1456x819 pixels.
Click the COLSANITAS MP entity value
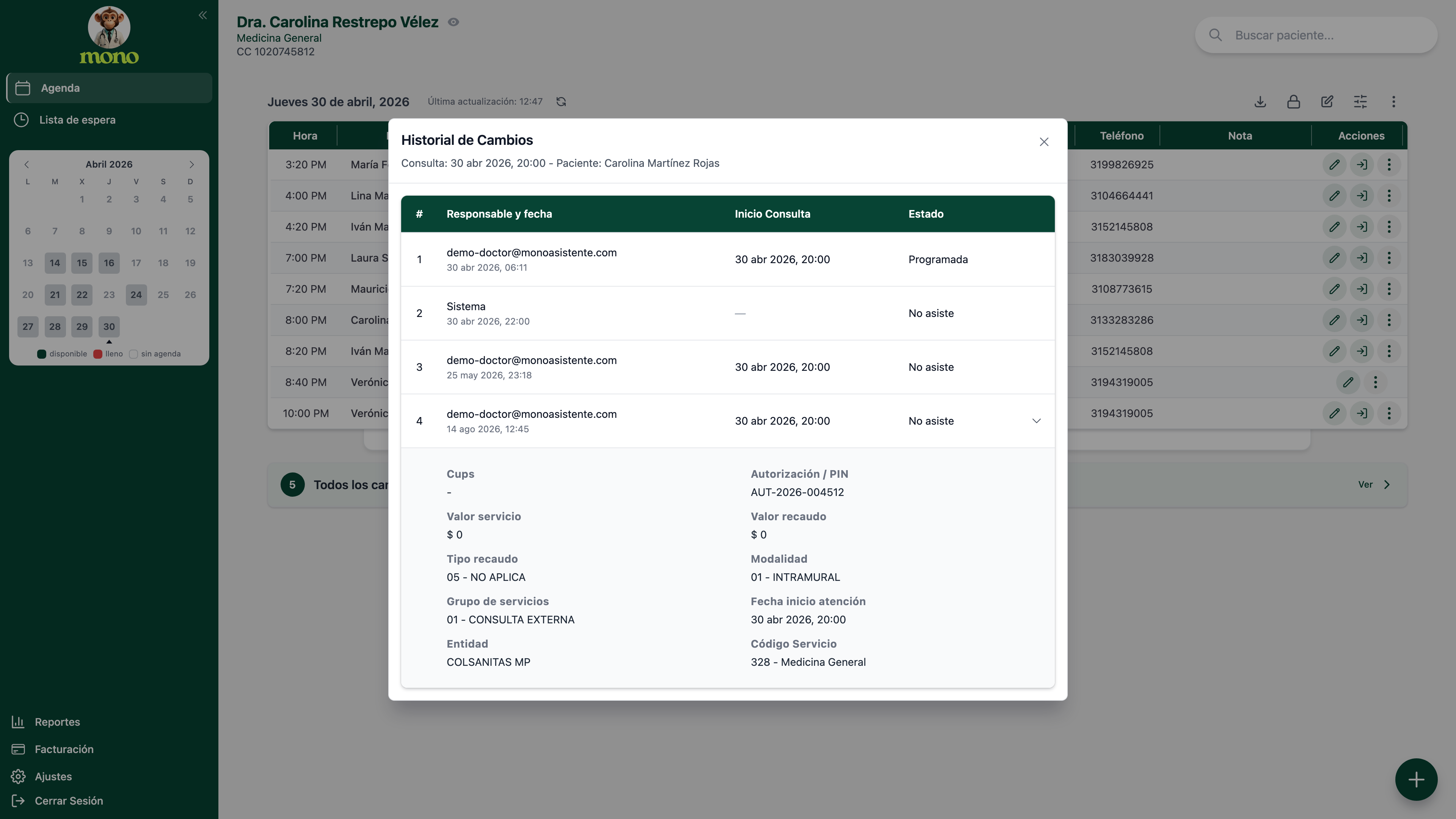[x=488, y=662]
